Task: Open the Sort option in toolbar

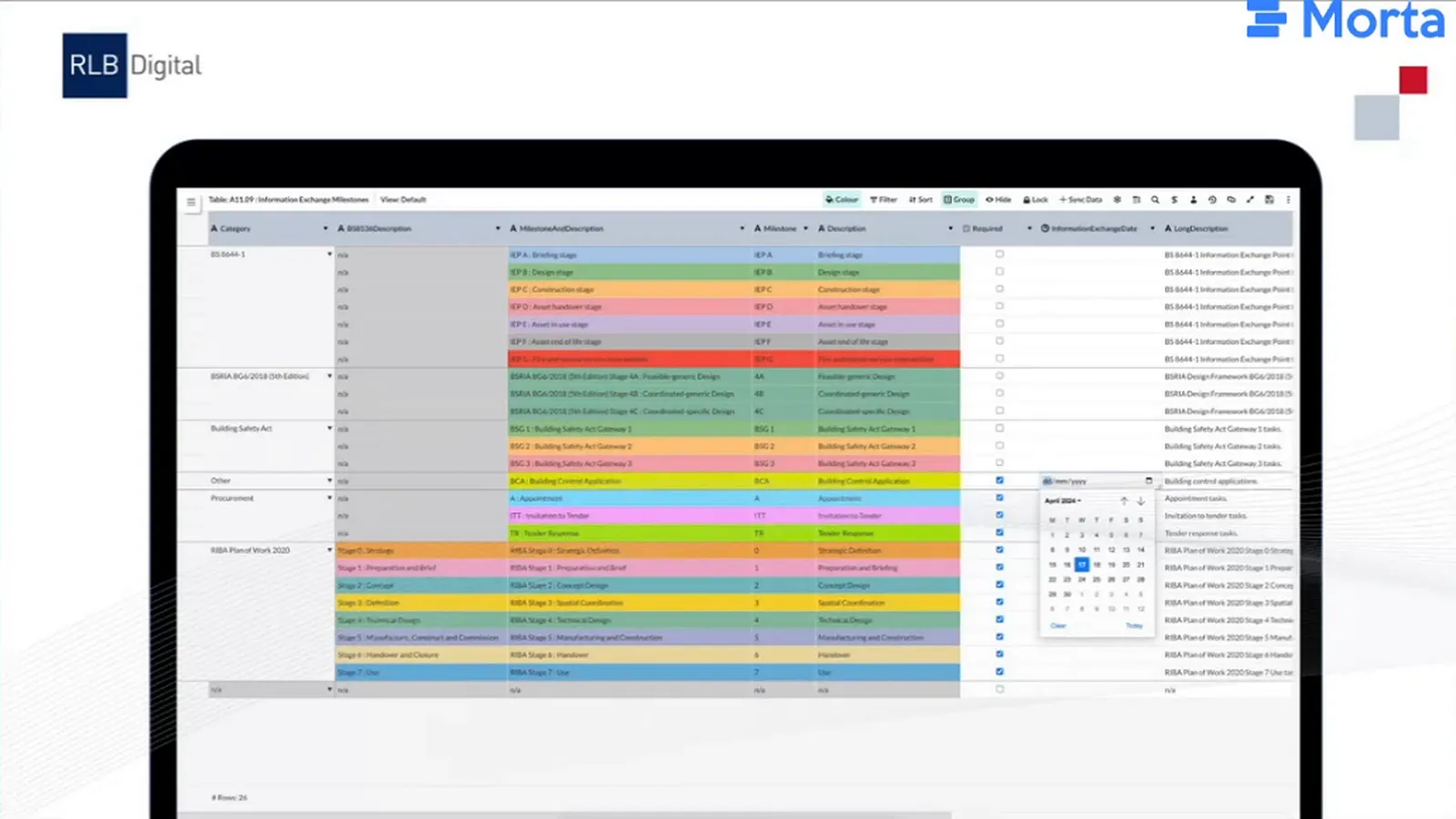Action: (920, 199)
